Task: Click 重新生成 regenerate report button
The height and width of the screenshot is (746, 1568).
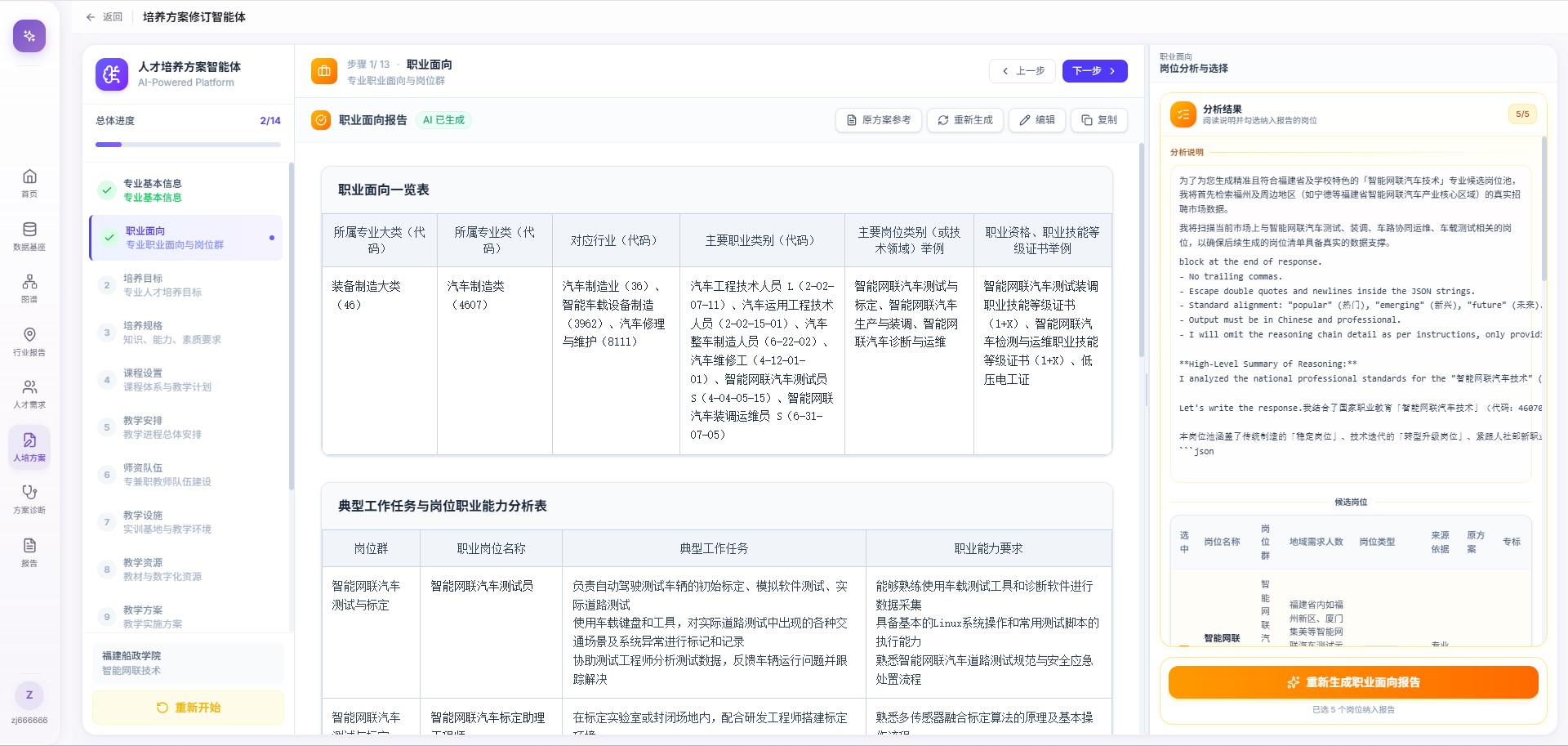Action: point(965,120)
